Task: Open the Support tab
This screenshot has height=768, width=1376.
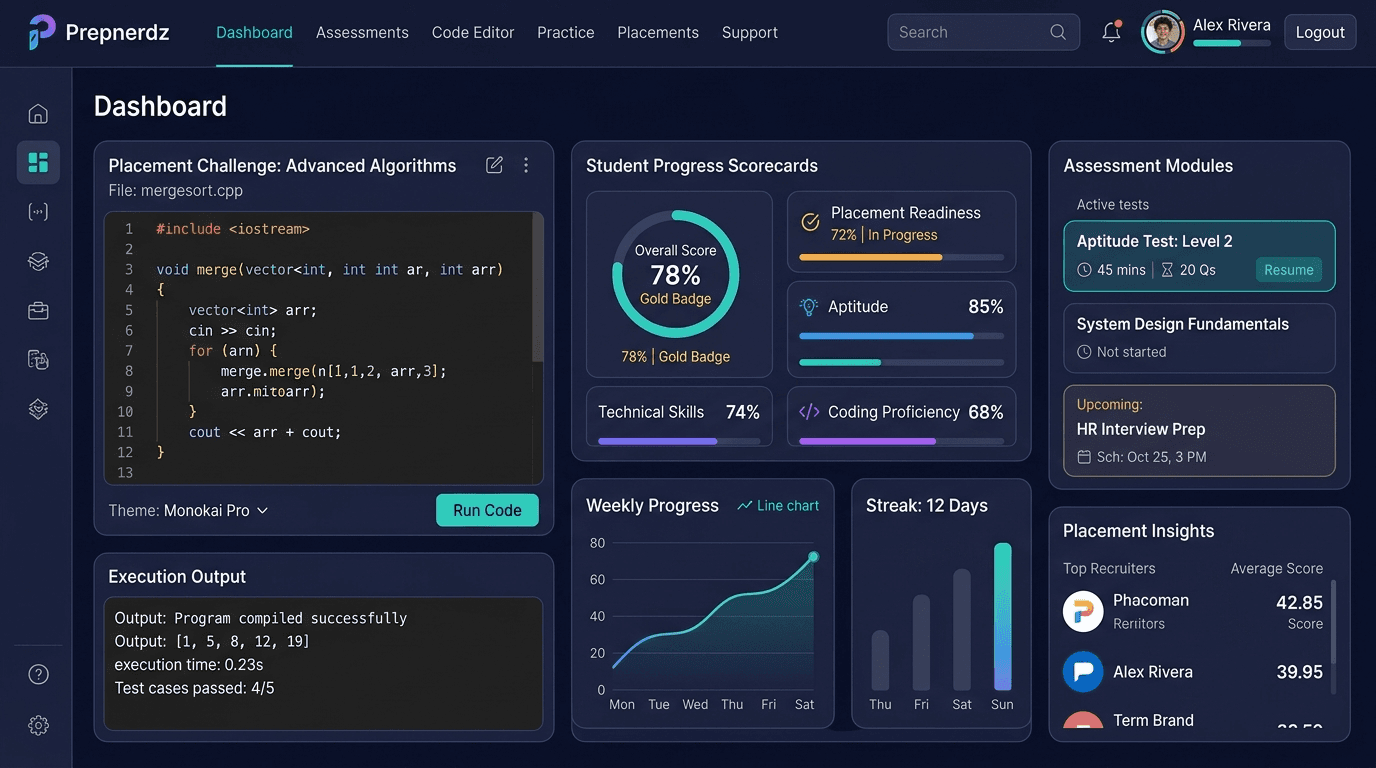Action: [x=750, y=32]
